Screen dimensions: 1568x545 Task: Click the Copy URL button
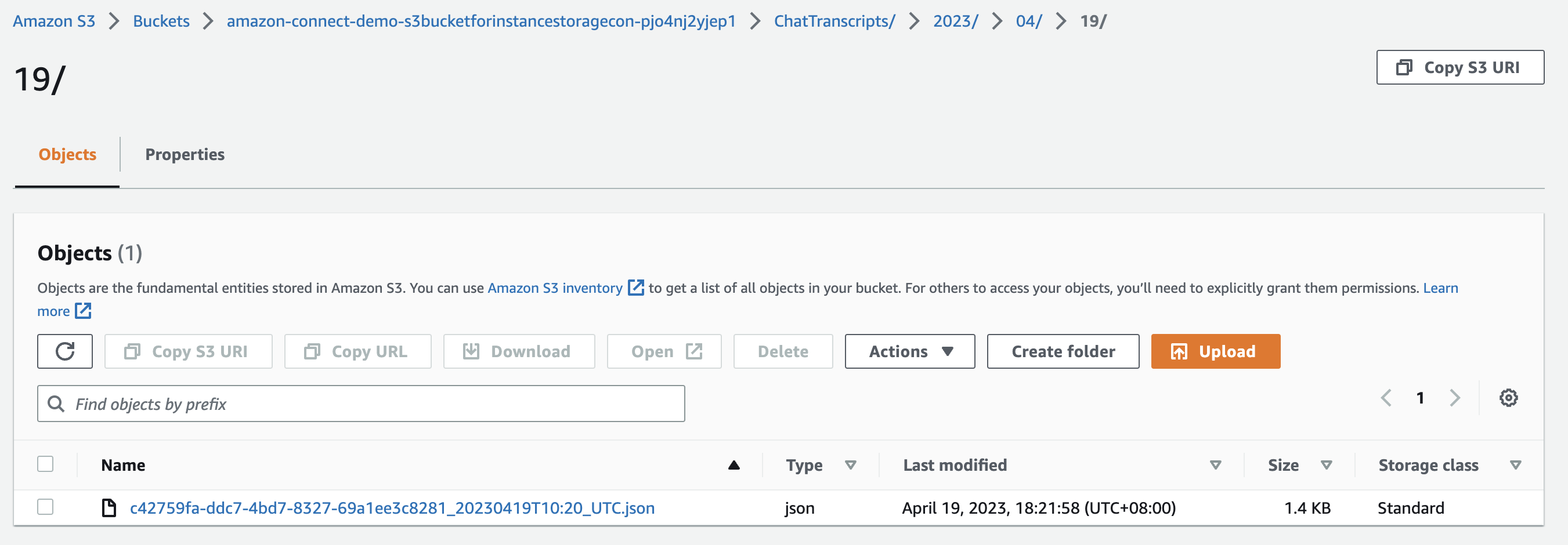[x=357, y=351]
